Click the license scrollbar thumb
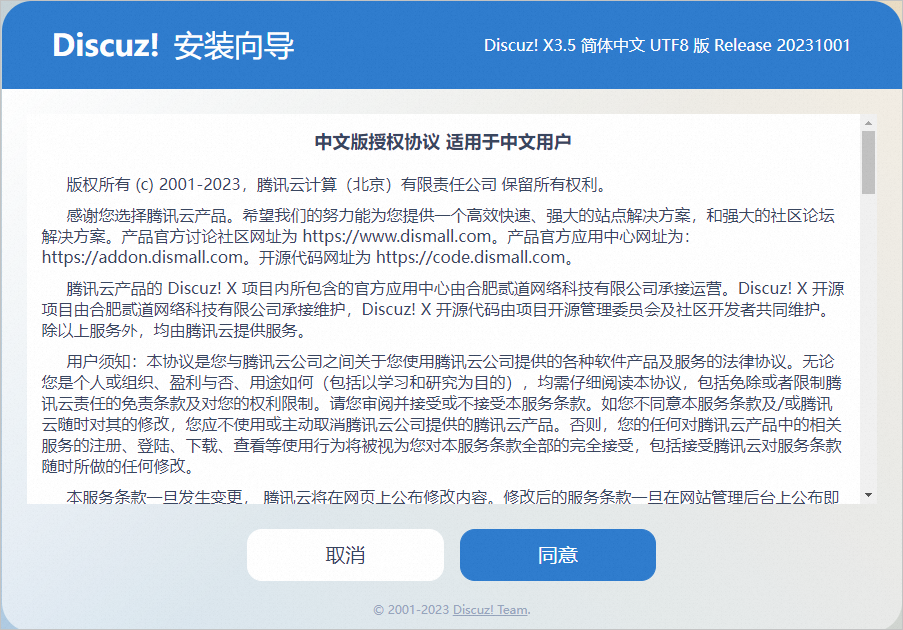This screenshot has width=903, height=630. (868, 160)
